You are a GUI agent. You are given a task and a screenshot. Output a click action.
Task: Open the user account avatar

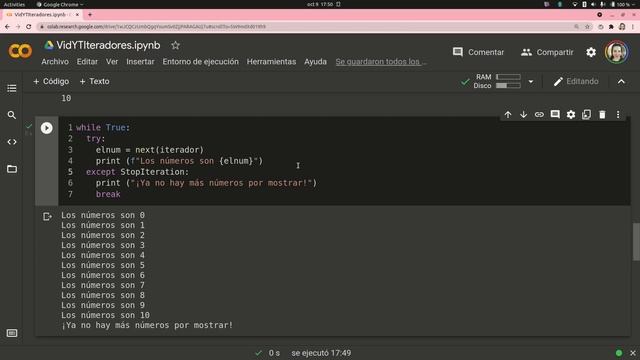616,52
